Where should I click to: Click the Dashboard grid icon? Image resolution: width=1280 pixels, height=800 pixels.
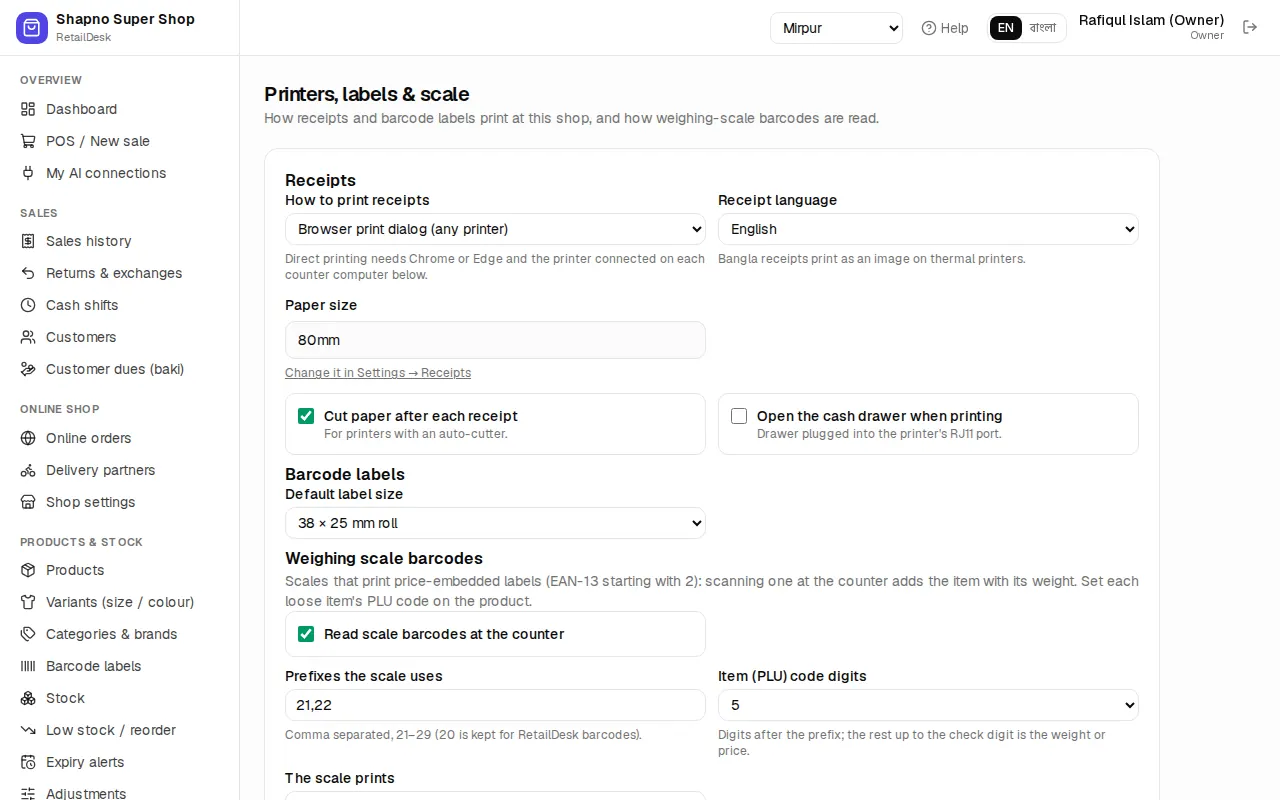pyautogui.click(x=28, y=109)
